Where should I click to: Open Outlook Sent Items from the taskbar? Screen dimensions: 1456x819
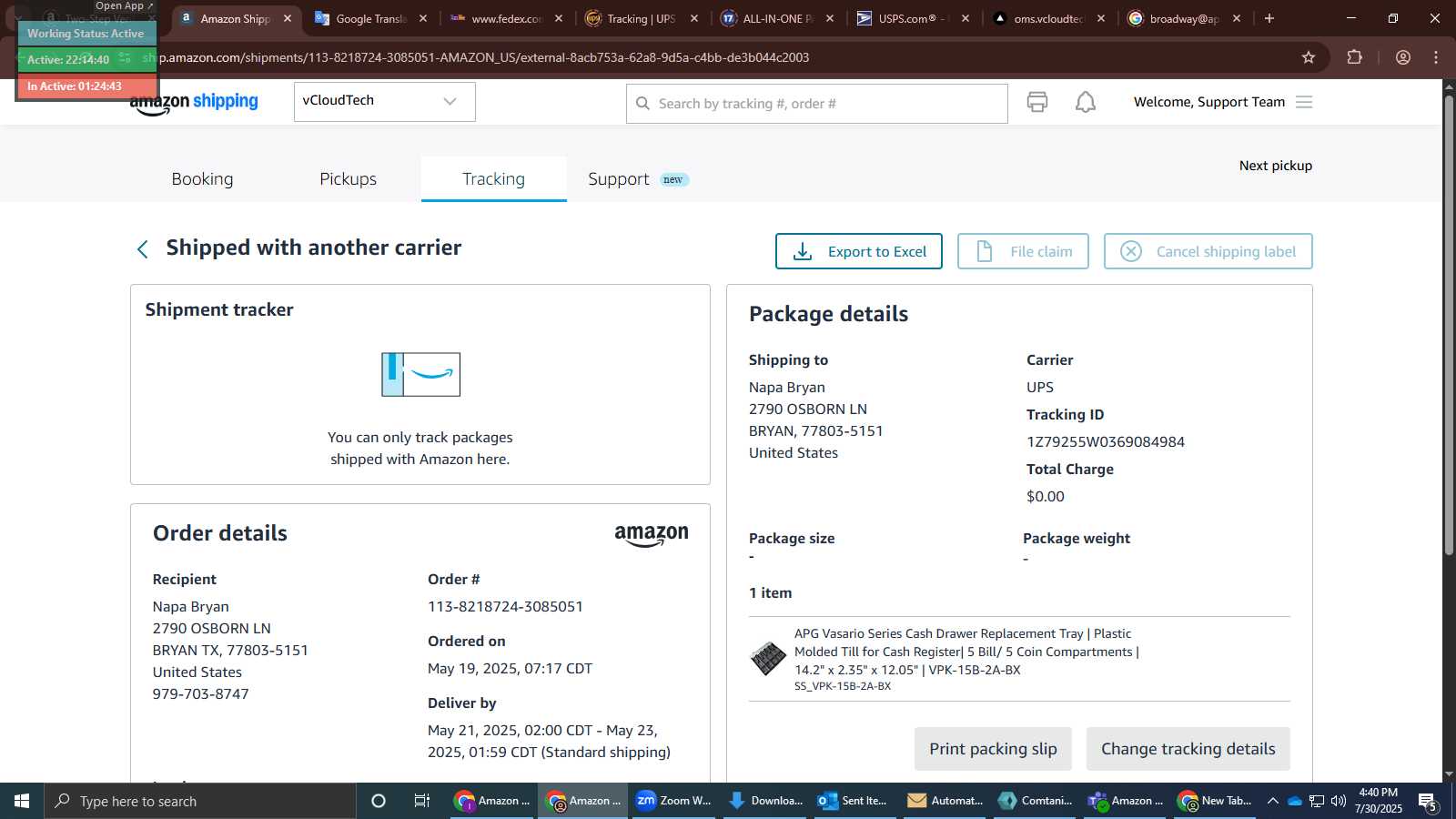coord(854,801)
